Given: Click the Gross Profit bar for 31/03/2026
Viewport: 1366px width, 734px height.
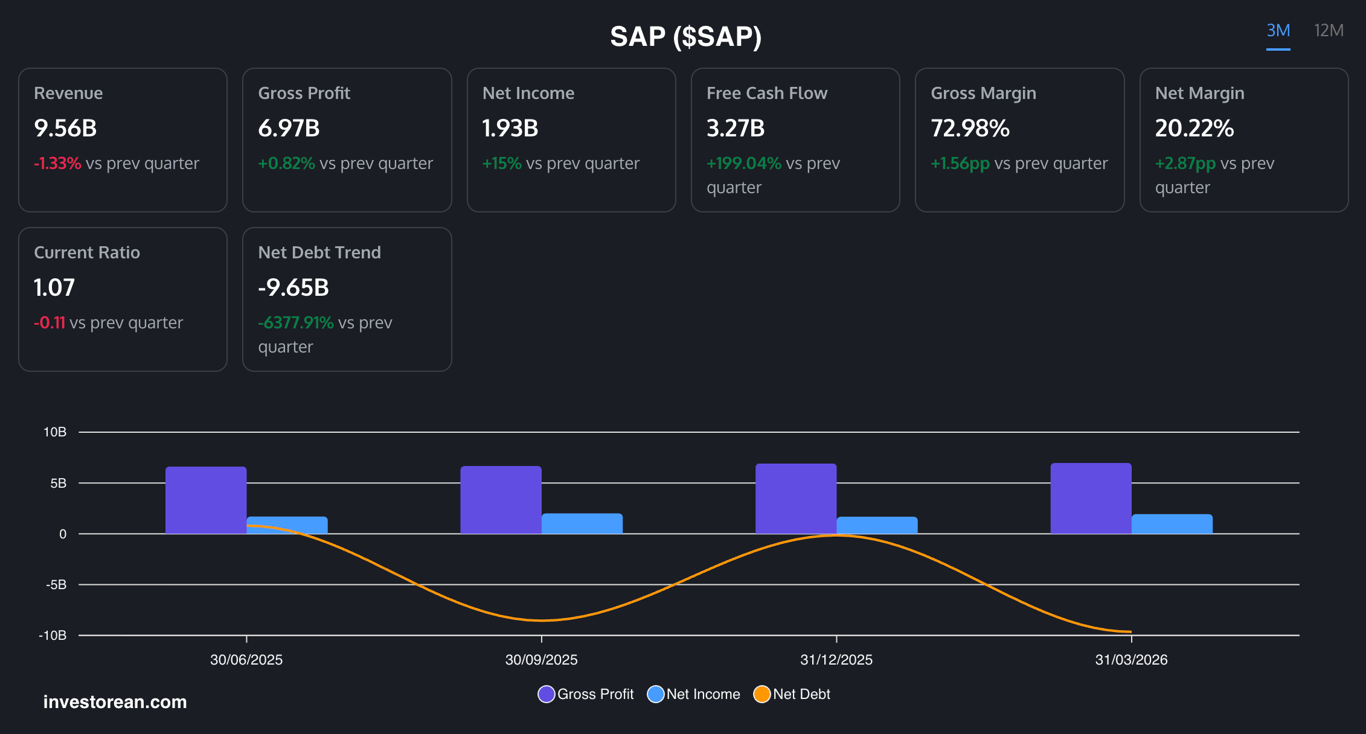Looking at the screenshot, I should 1091,498.
